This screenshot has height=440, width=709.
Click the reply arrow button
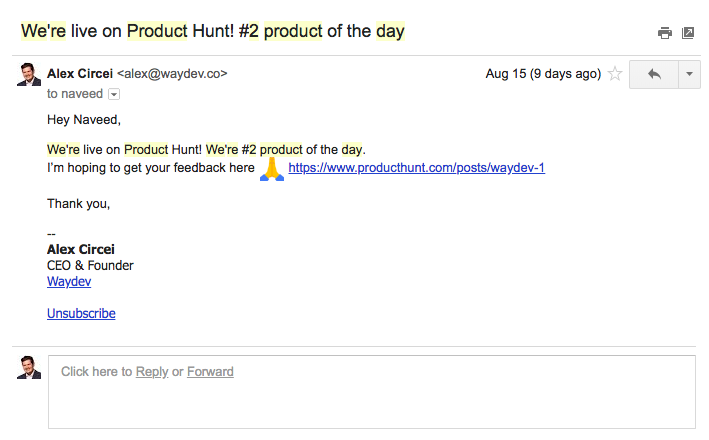(654, 74)
